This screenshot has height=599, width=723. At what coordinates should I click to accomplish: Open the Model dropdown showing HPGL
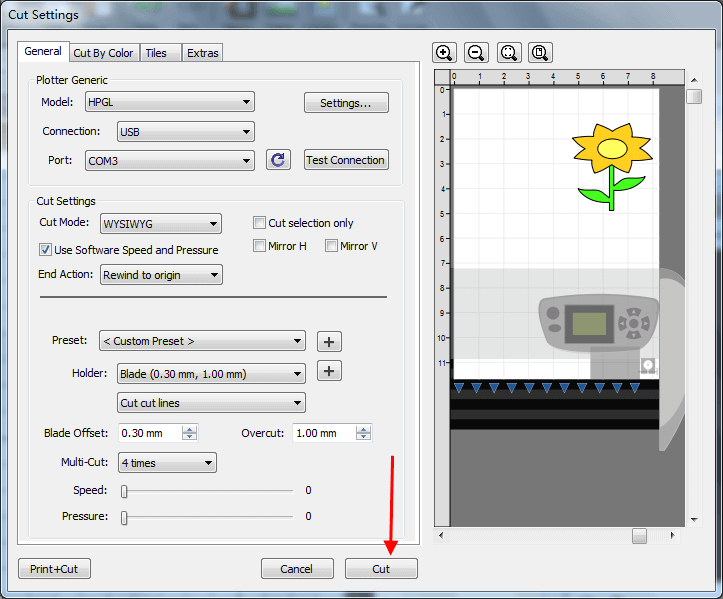point(170,102)
